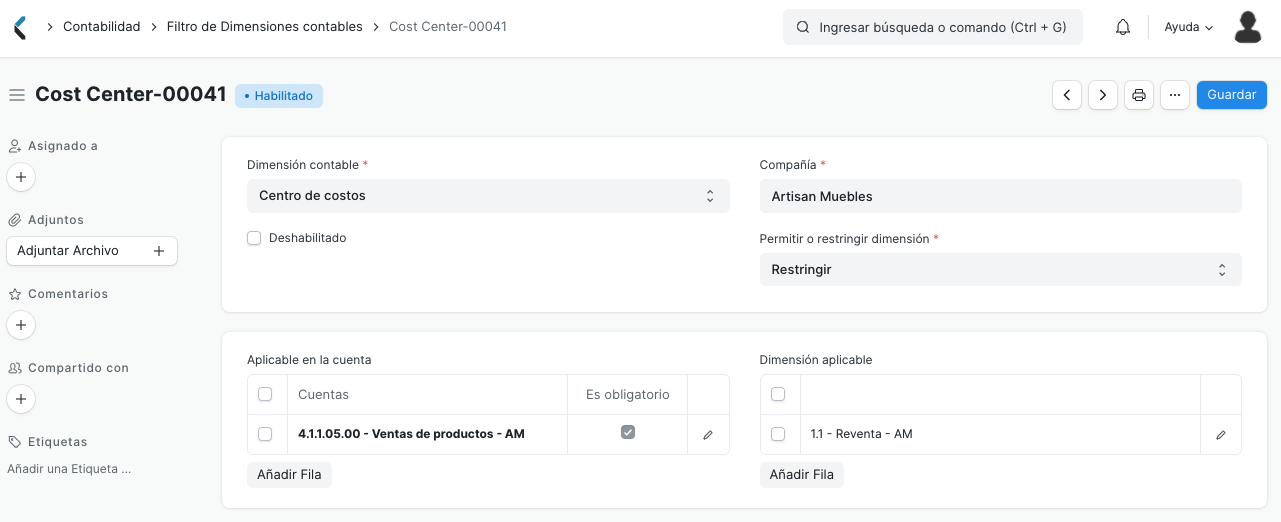Check the Deshabilitado checkbox
This screenshot has height=522, width=1281.
pyautogui.click(x=254, y=238)
